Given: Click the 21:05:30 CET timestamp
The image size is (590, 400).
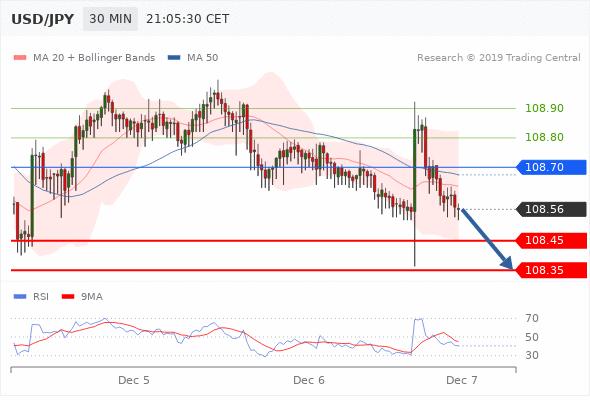Looking at the screenshot, I should point(187,19).
